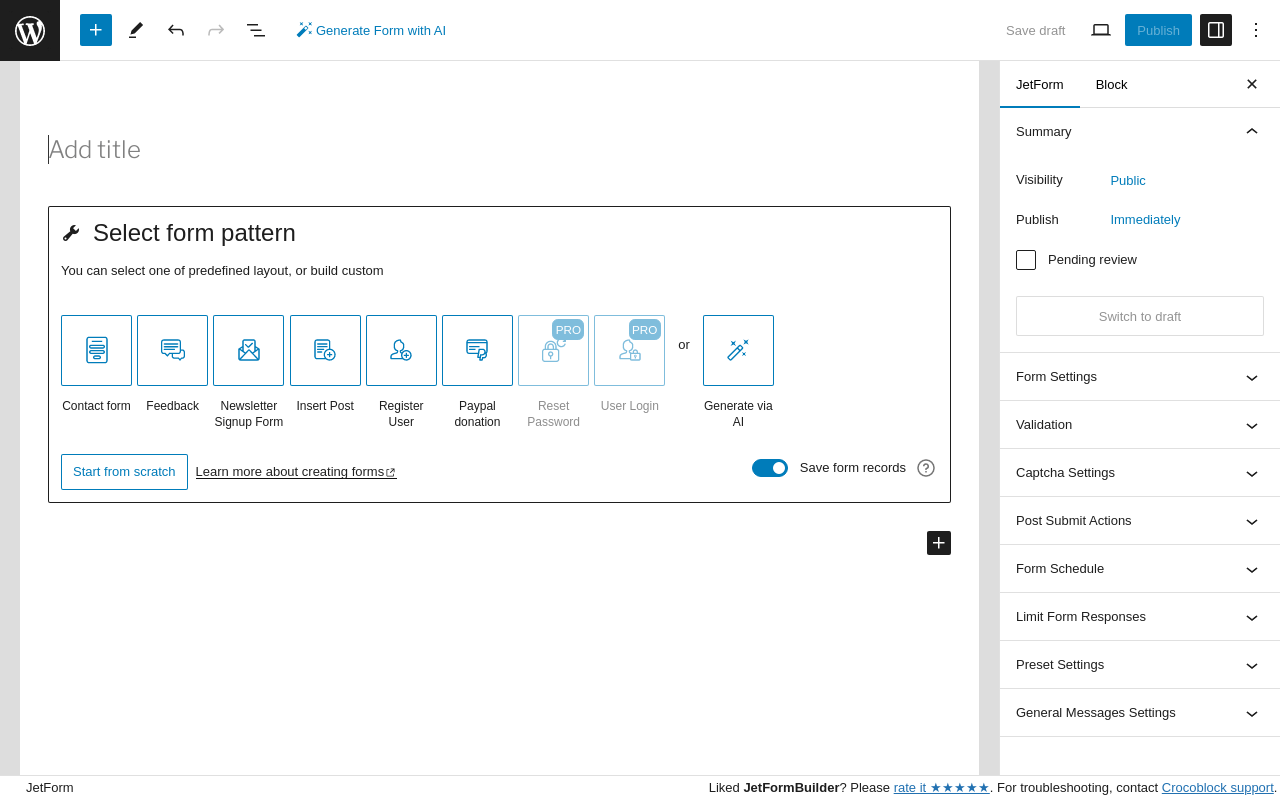Screen dimensions: 1280x800
Task: Click the Save draft button
Action: point(1036,30)
